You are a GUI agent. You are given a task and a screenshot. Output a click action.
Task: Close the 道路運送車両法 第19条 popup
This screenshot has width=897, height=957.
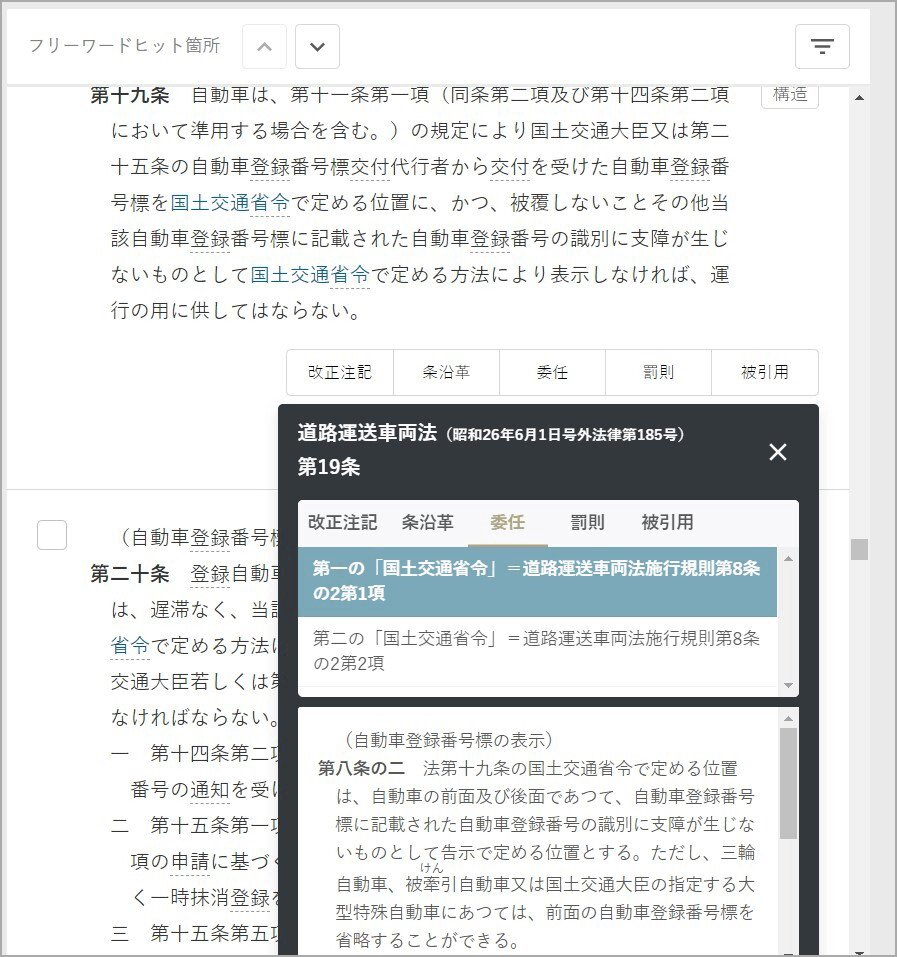click(777, 452)
